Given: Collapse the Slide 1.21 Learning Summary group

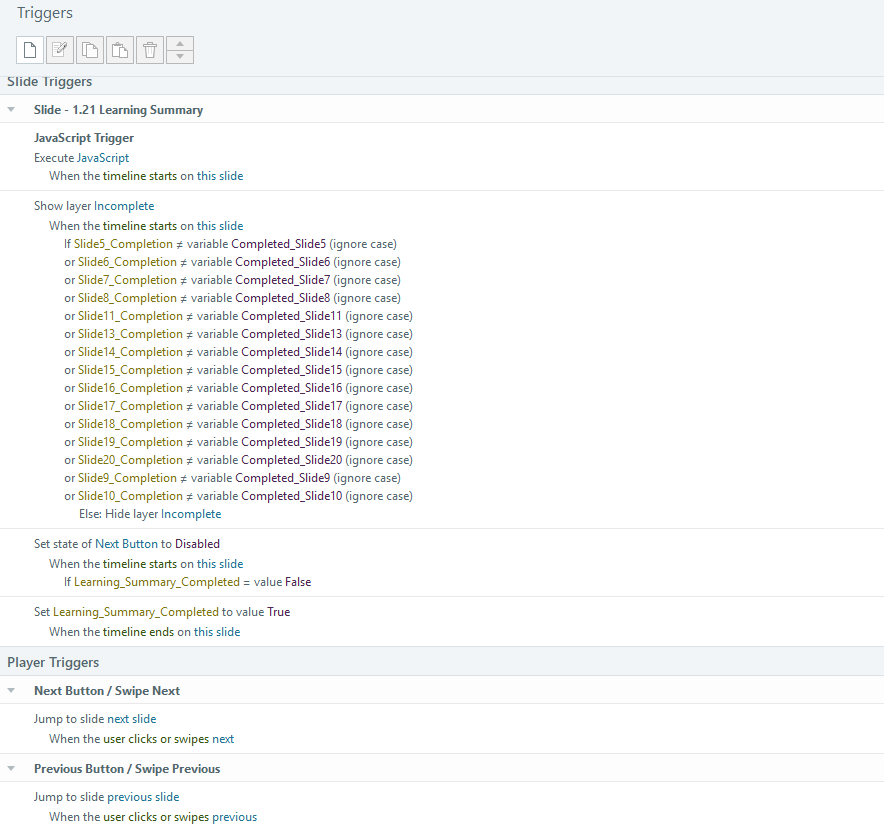Looking at the screenshot, I should tap(11, 109).
